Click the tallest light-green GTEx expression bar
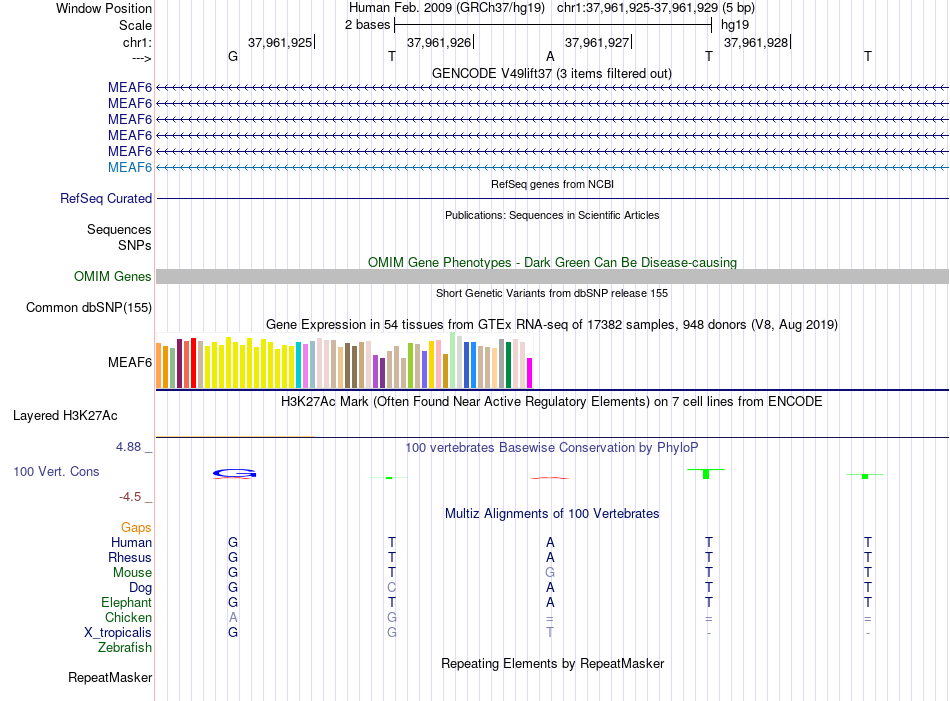The width and height of the screenshot is (950, 701). coord(453,360)
